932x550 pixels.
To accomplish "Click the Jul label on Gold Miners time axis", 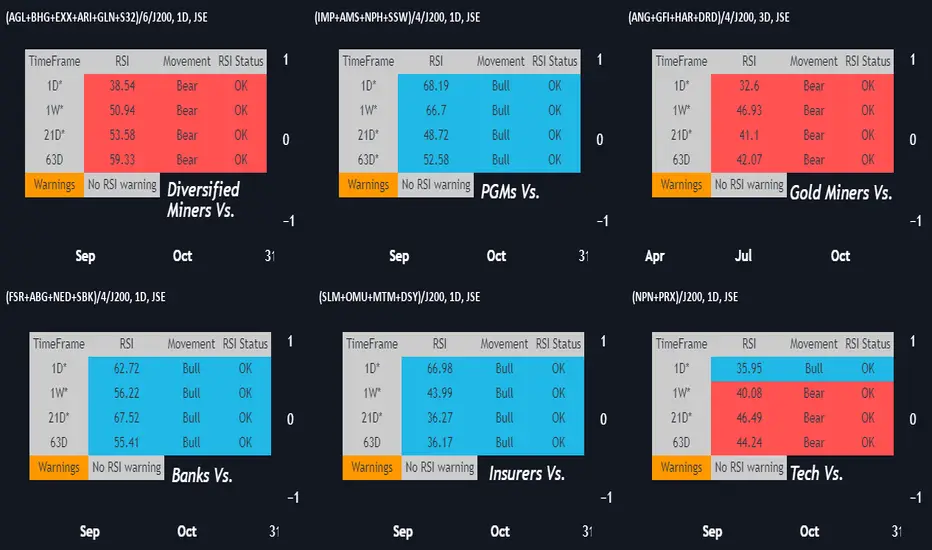I will click(743, 256).
